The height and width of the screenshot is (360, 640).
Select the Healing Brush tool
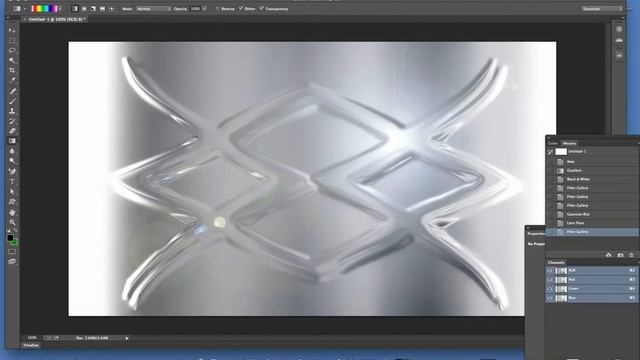pos(12,91)
